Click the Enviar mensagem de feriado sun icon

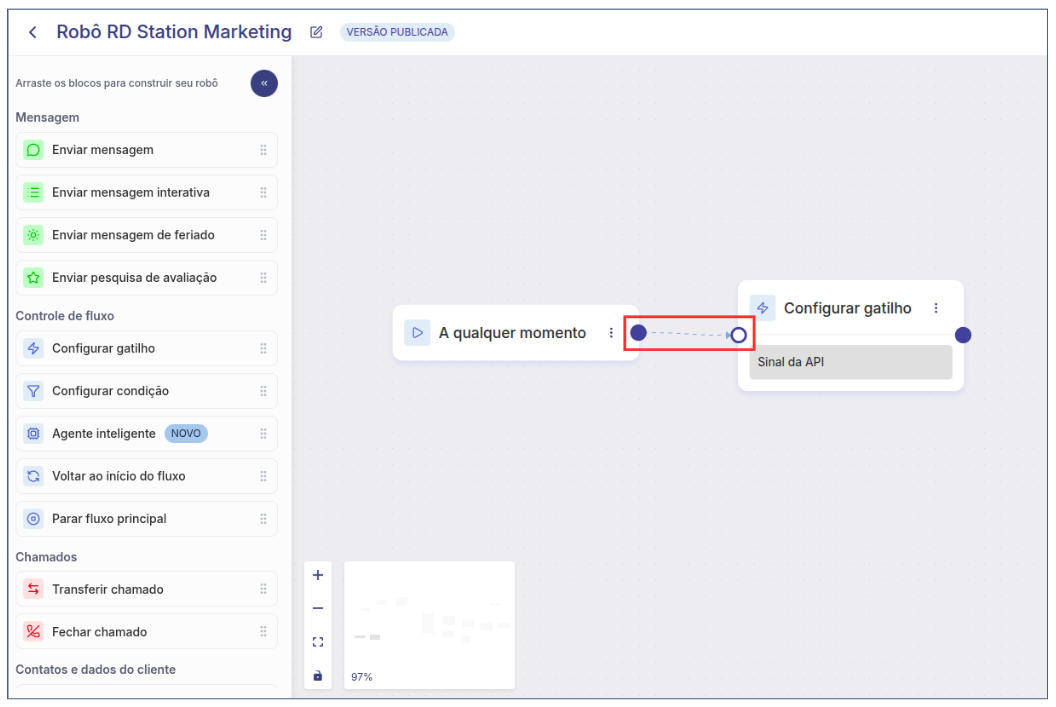pos(33,235)
